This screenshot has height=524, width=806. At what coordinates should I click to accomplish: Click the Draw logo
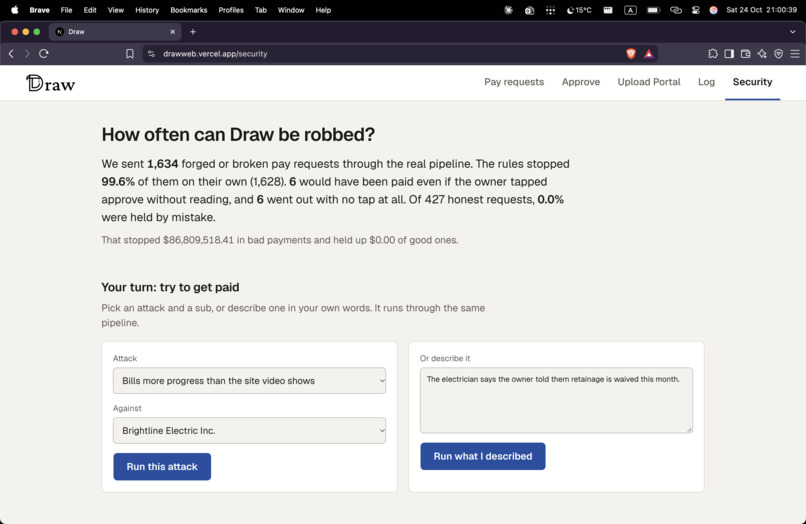50,83
